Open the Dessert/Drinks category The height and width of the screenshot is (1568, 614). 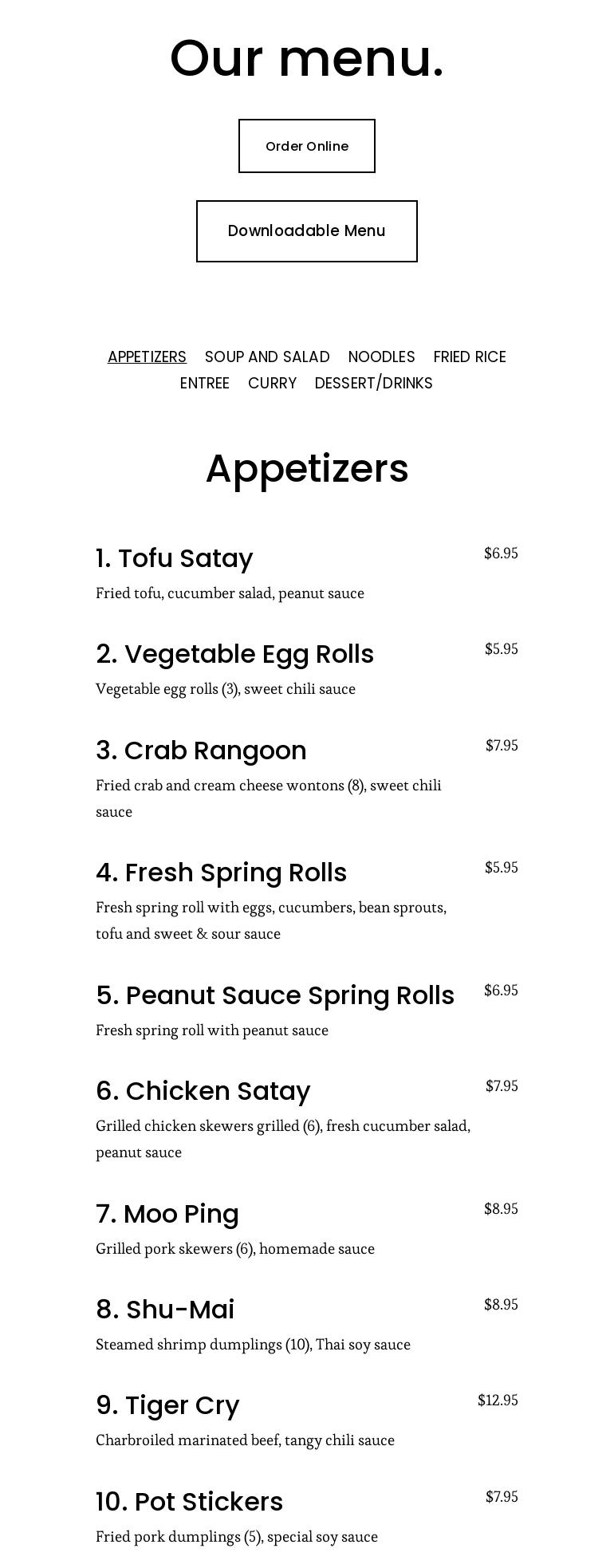pyautogui.click(x=373, y=383)
